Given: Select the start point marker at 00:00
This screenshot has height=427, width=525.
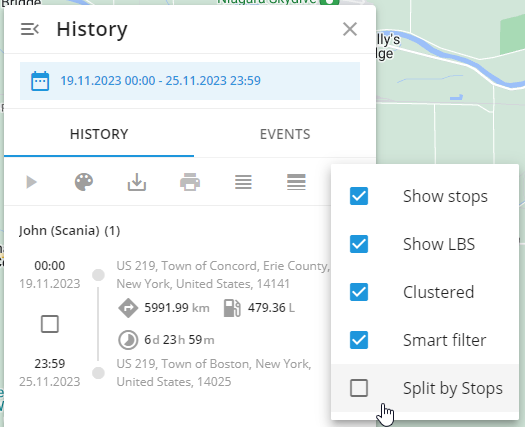Looking at the screenshot, I should pos(98,275).
